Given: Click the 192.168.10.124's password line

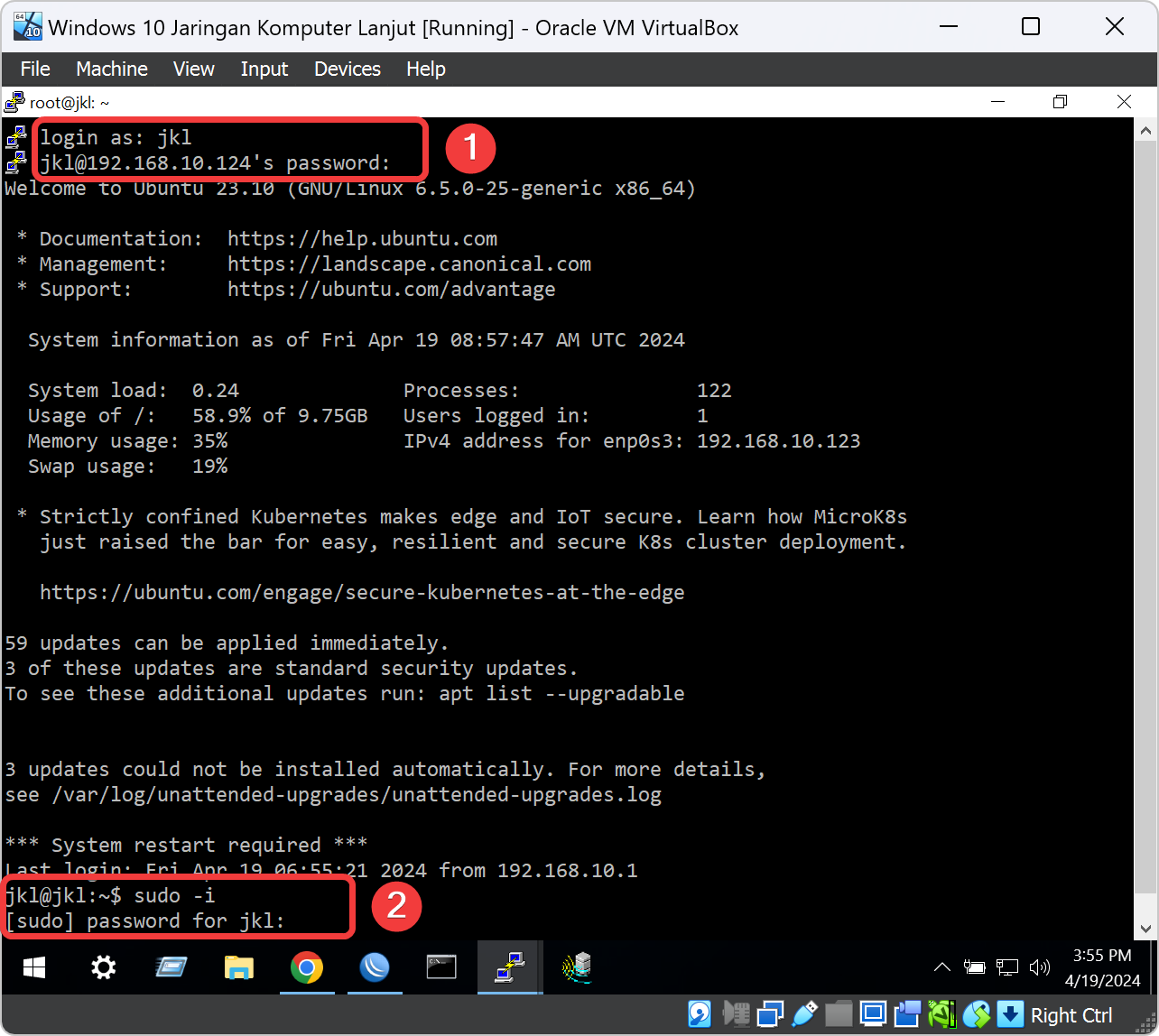Looking at the screenshot, I should click(215, 163).
